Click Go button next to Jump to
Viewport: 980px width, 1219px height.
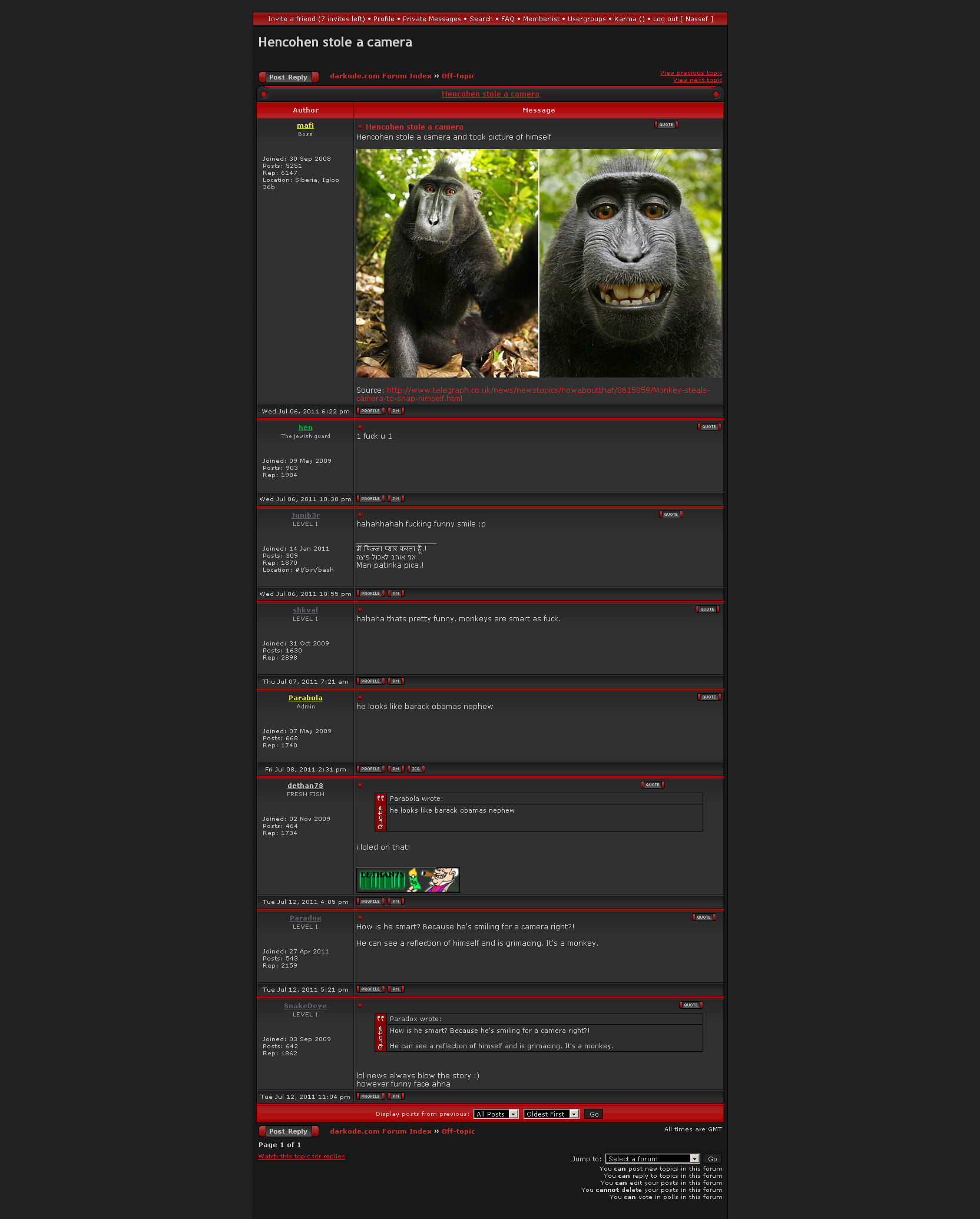[x=712, y=1159]
